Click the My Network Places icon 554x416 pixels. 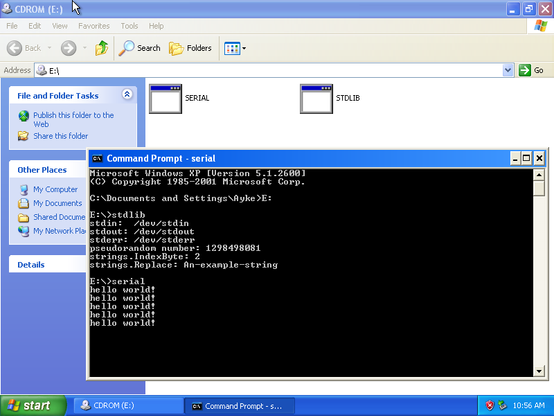[x=24, y=231]
